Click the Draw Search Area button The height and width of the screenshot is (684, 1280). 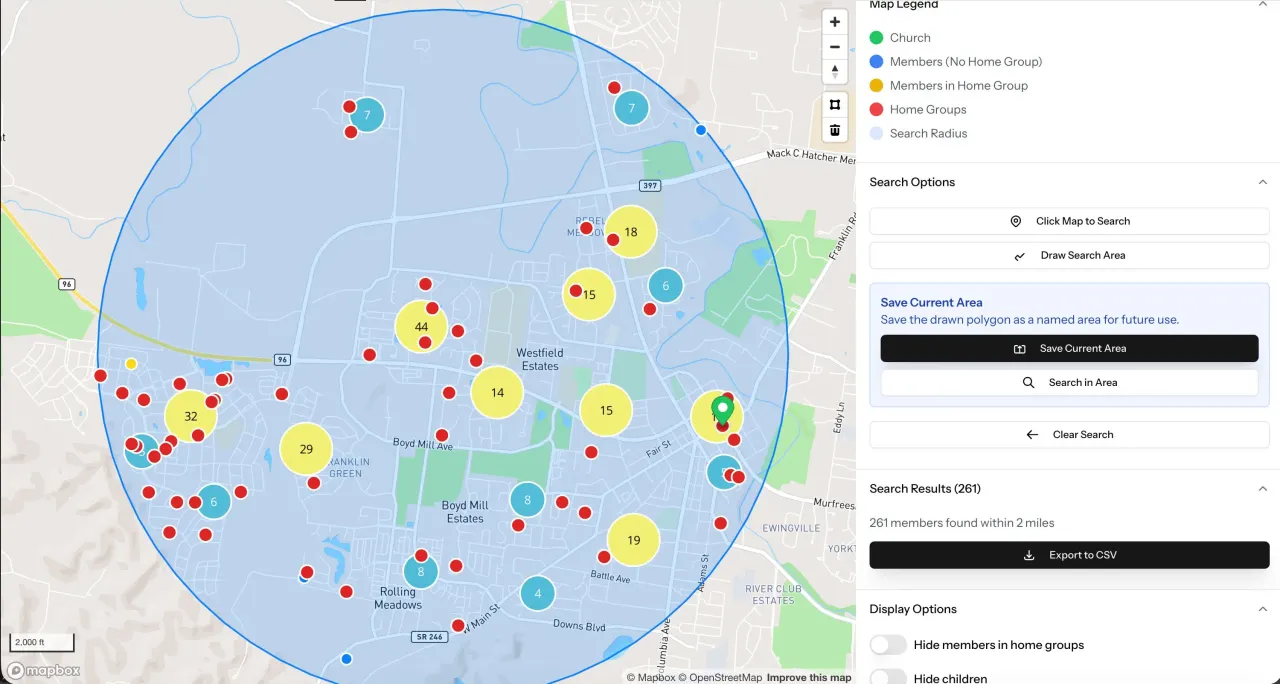coord(1069,255)
